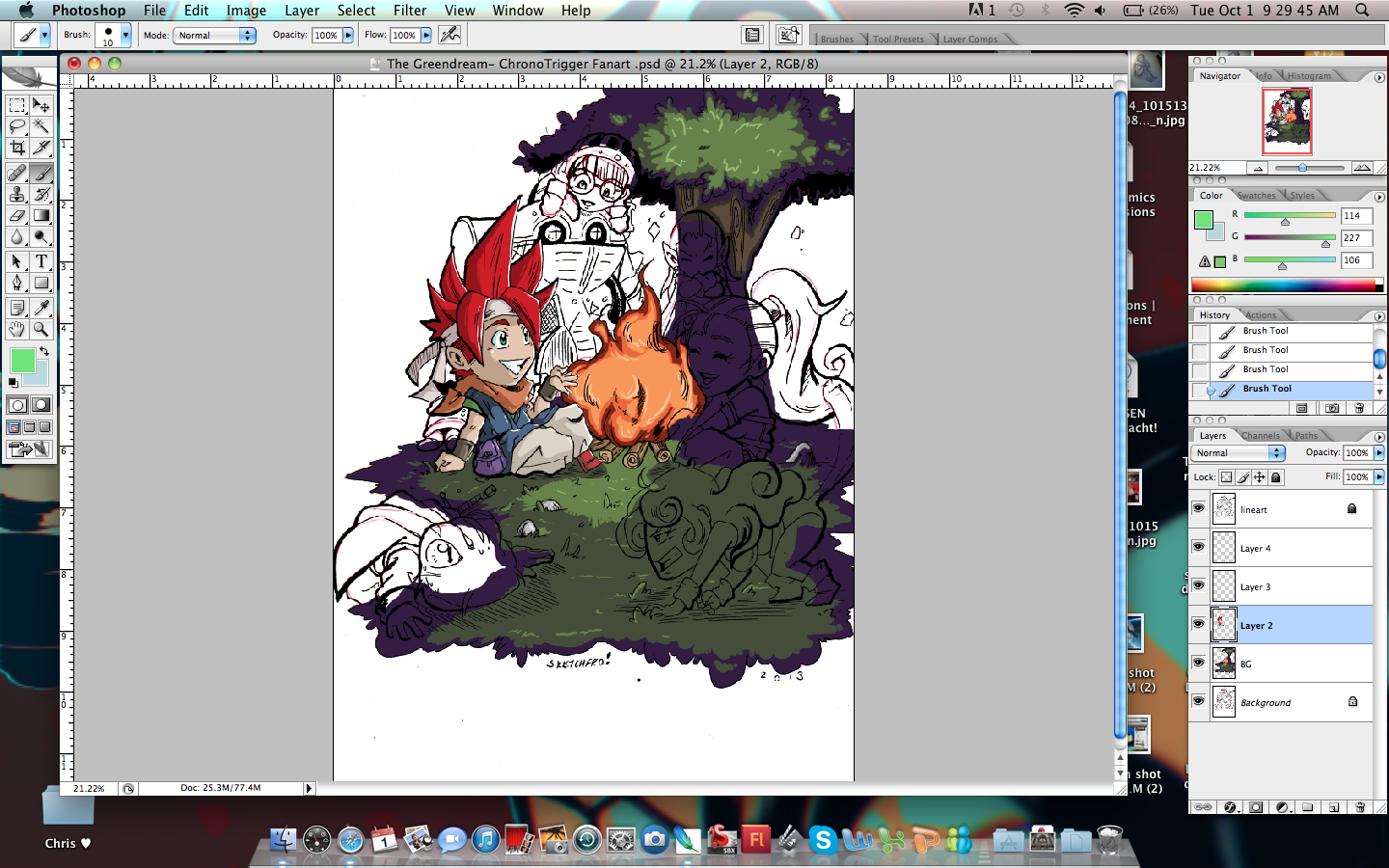
Task: Select the Blur tool
Action: 17,236
